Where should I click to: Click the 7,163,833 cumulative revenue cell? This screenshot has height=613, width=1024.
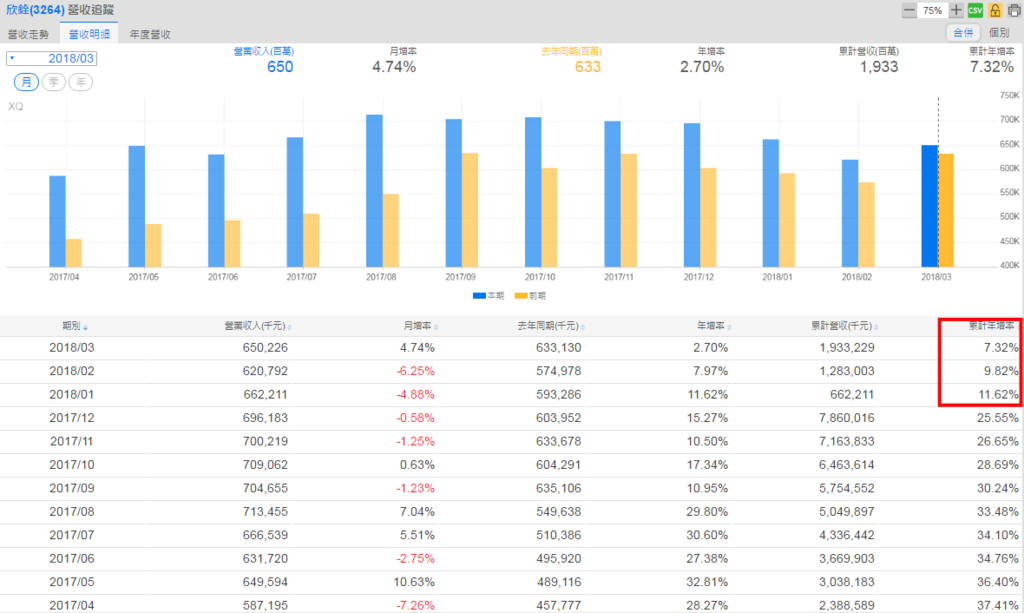[x=847, y=442]
